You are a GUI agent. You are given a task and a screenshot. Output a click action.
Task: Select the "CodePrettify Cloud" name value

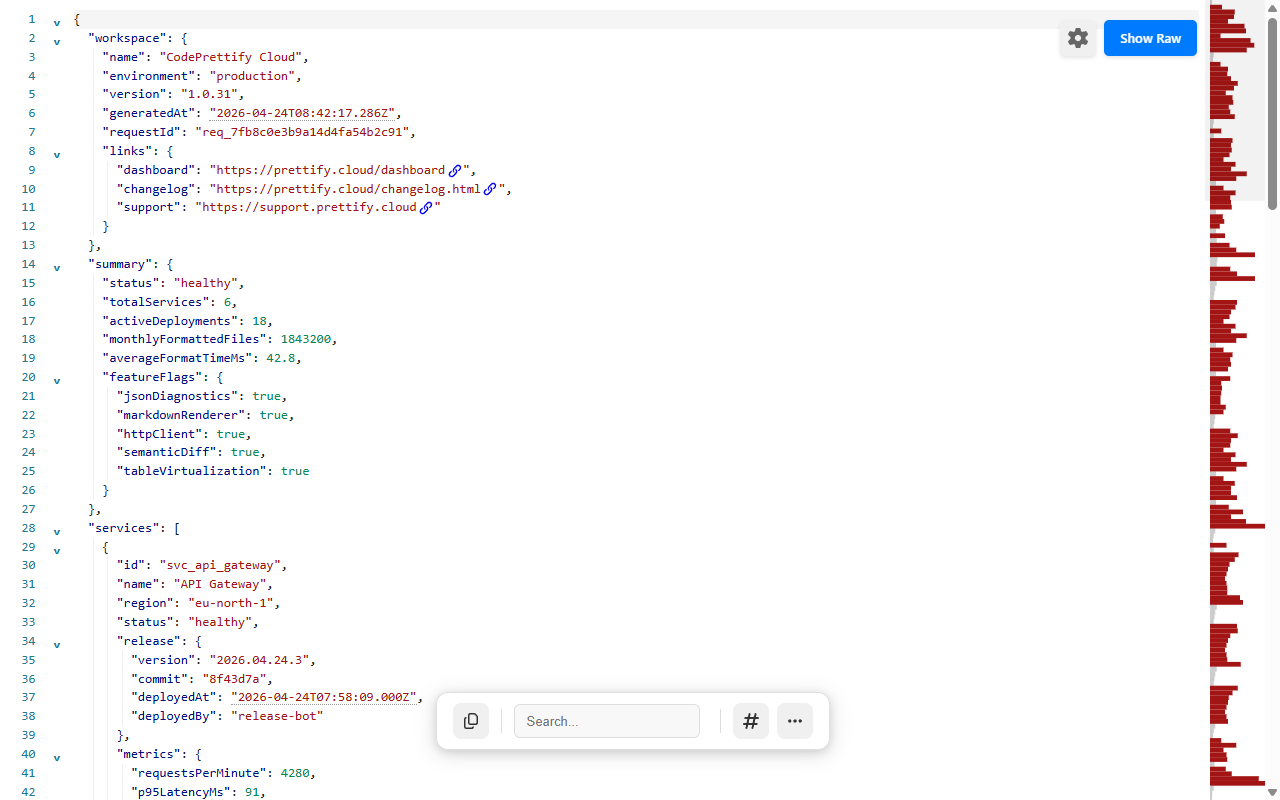tap(231, 57)
